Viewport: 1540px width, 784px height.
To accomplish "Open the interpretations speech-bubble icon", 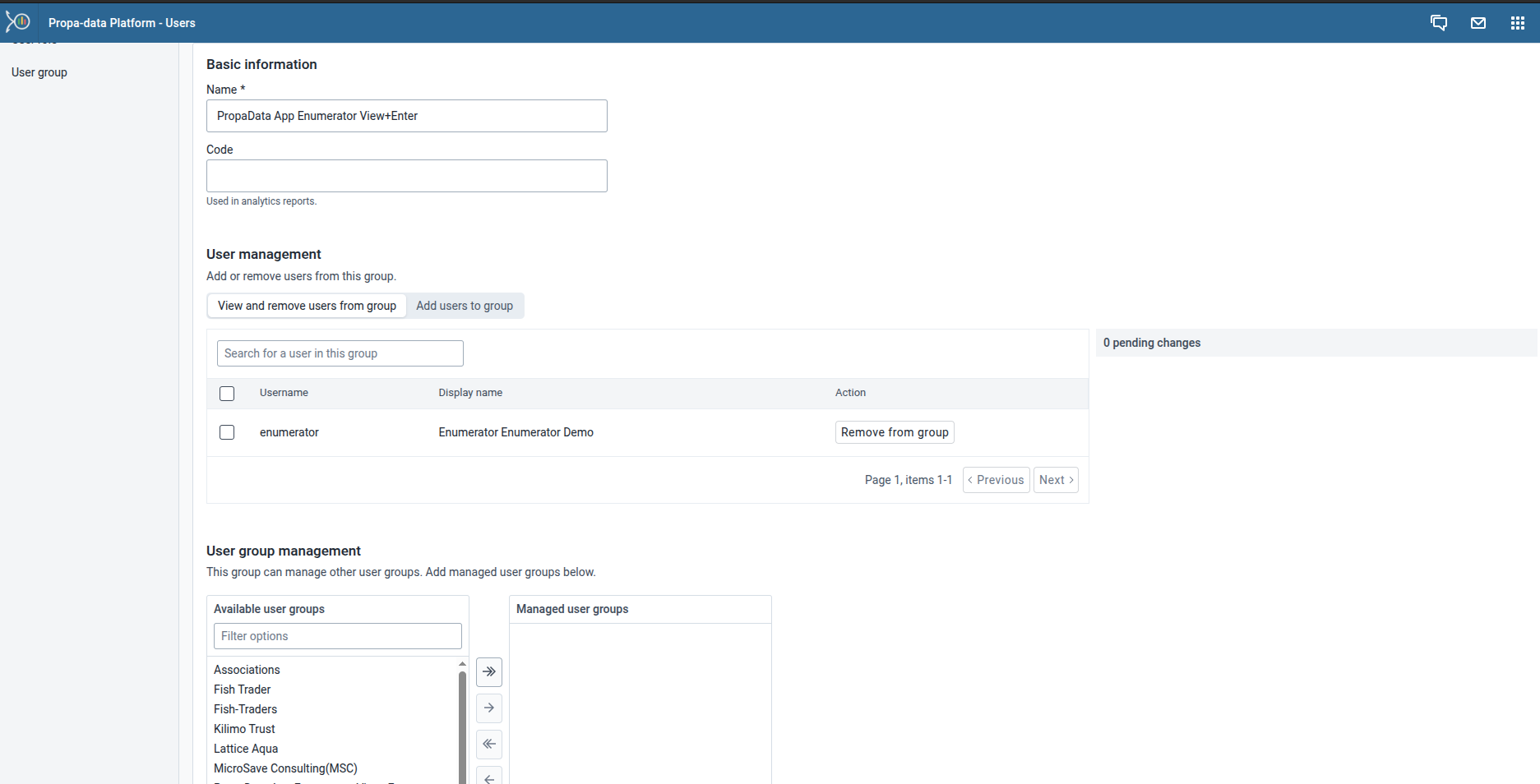I will tap(1439, 22).
